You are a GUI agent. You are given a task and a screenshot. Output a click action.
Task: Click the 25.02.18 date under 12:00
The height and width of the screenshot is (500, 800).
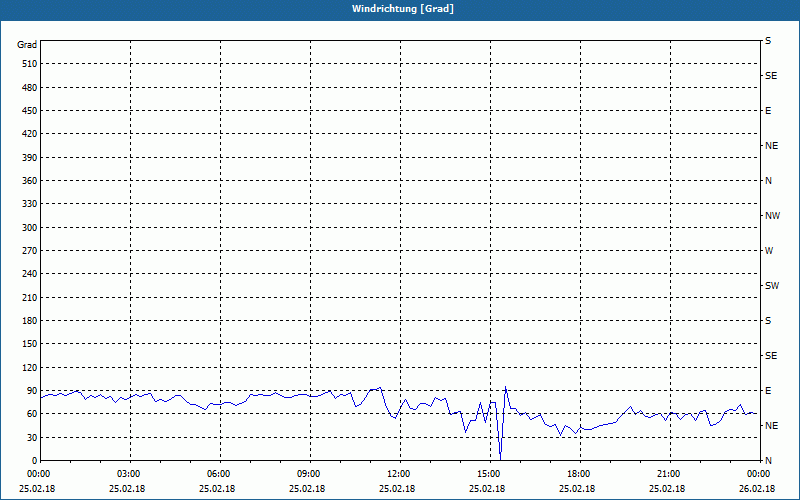click(397, 489)
